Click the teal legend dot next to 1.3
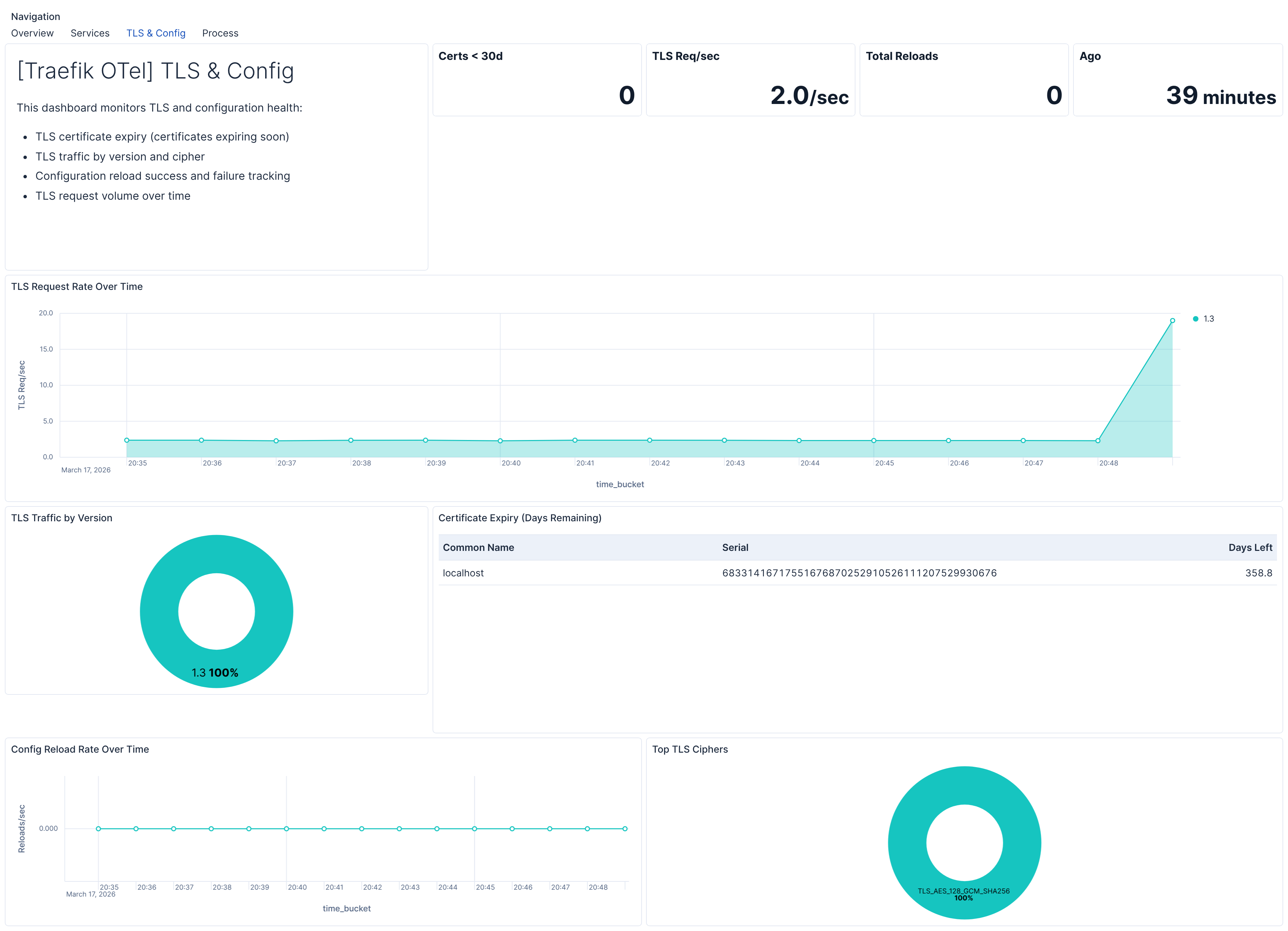1288x931 pixels. (x=1196, y=318)
